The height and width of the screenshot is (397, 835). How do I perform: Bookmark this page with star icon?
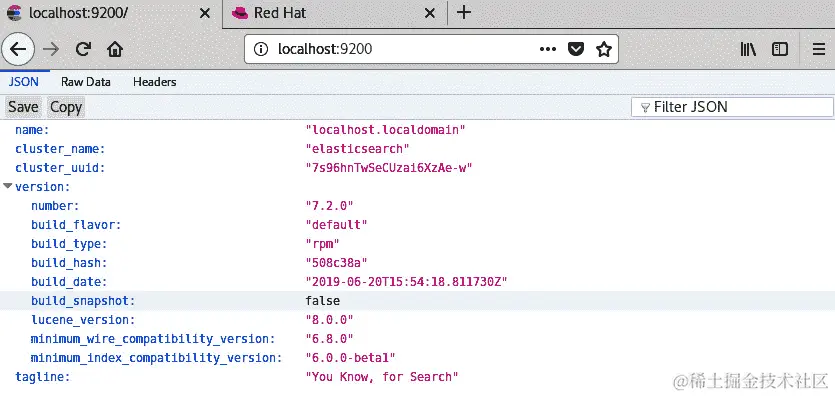point(603,49)
